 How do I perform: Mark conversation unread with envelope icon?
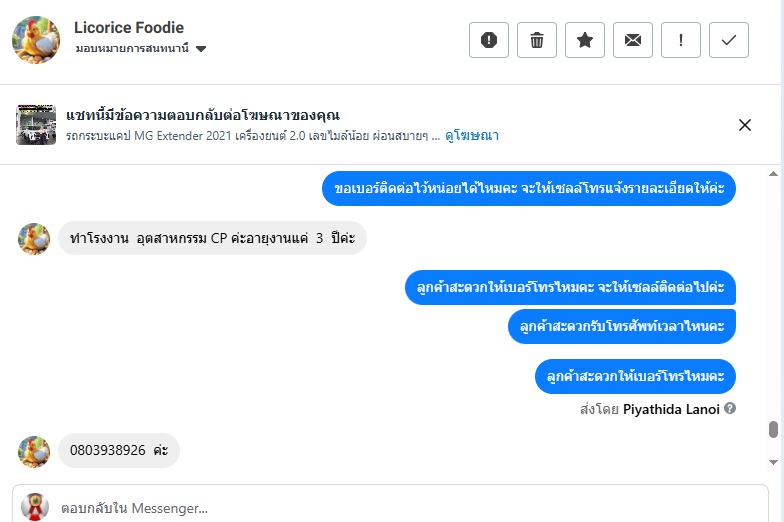click(633, 40)
